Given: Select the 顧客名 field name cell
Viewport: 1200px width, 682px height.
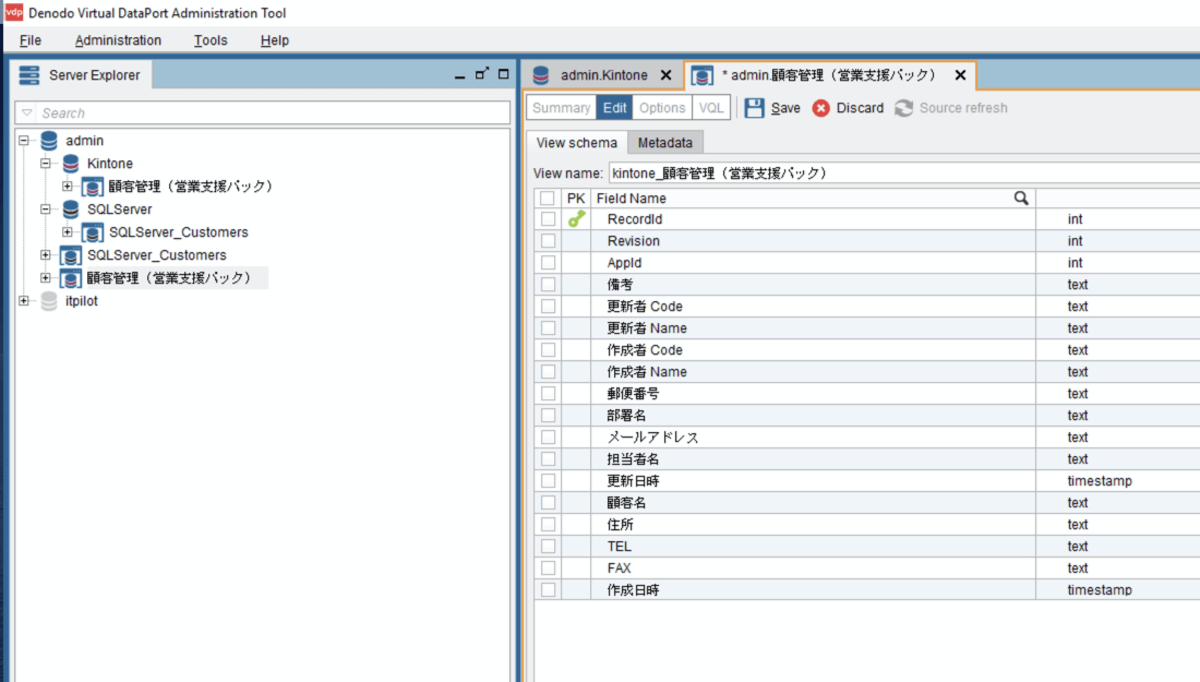Looking at the screenshot, I should 813,503.
